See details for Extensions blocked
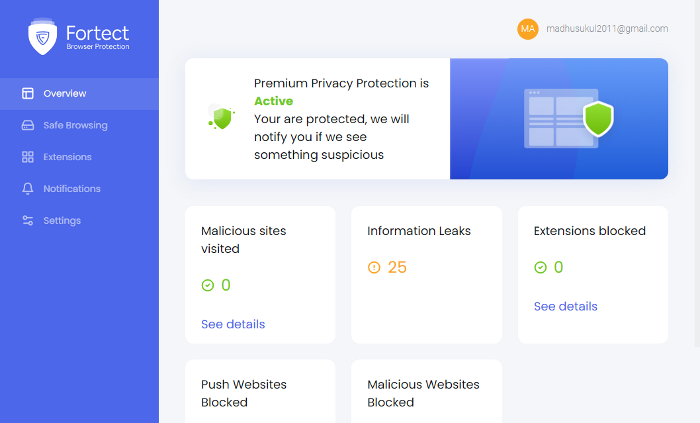This screenshot has width=700, height=423. point(566,307)
